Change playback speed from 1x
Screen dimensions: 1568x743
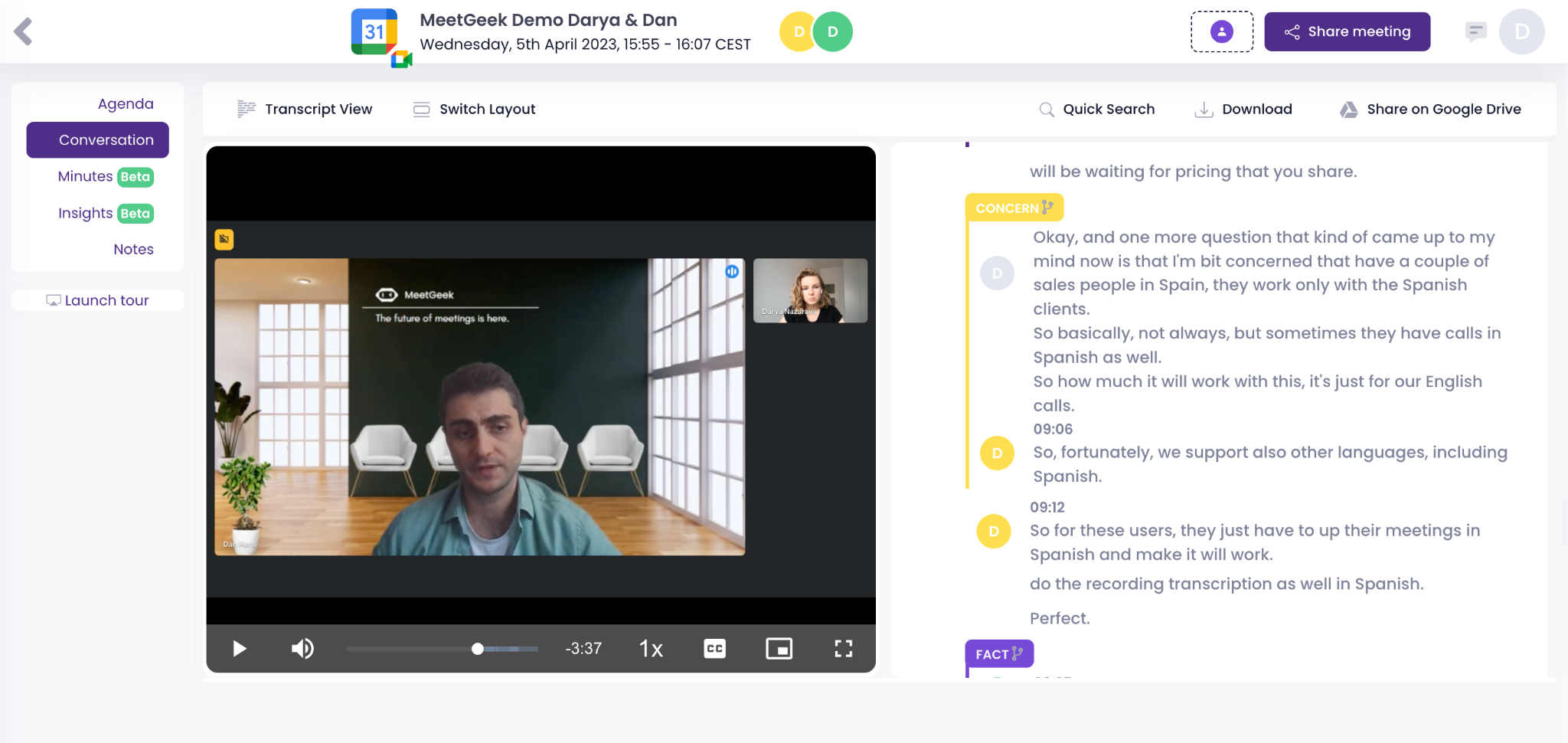point(651,649)
